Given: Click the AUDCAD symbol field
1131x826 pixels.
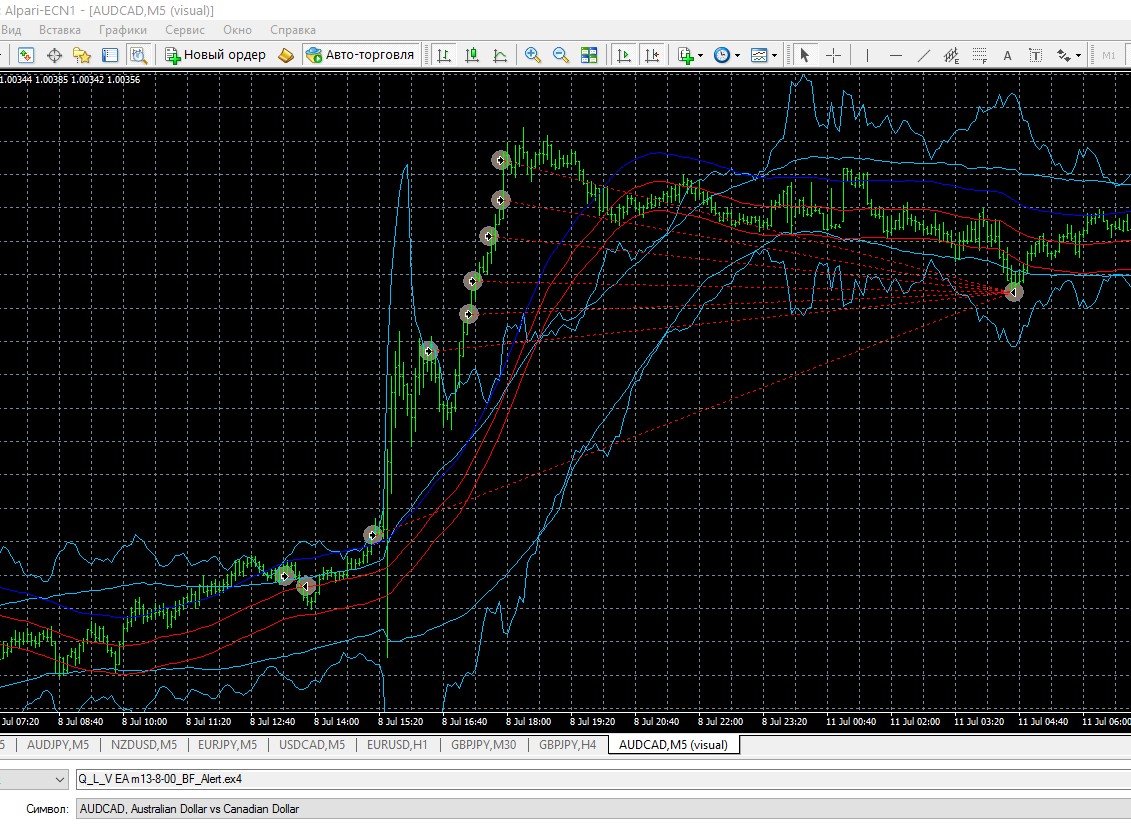Looking at the screenshot, I should pyautogui.click(x=603, y=809).
